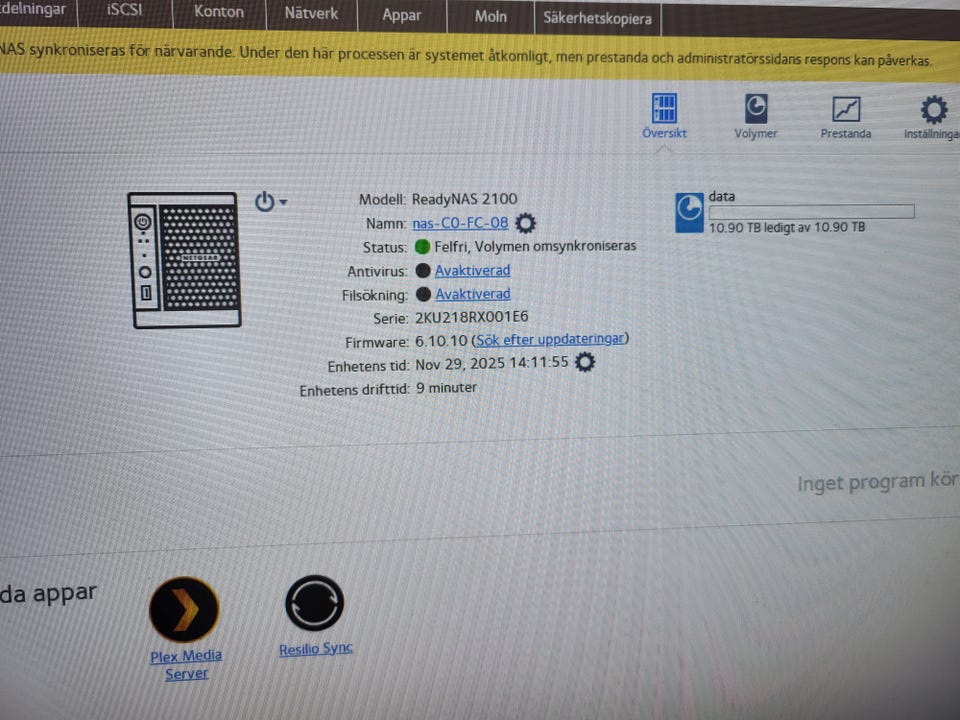Select the serial 2KU218RX001E6
The height and width of the screenshot is (720, 960).
point(471,317)
